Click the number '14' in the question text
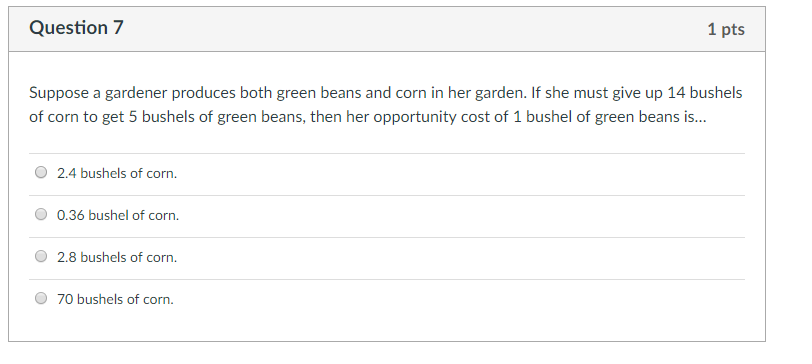Screen dimensions: 812x364 tap(676, 93)
